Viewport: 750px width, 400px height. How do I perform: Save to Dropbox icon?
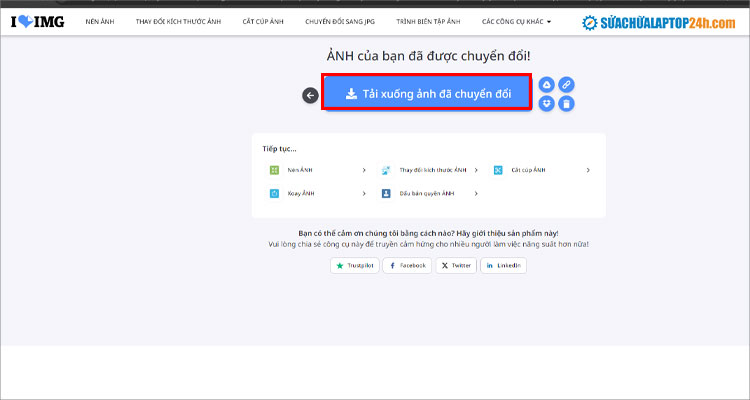547,104
